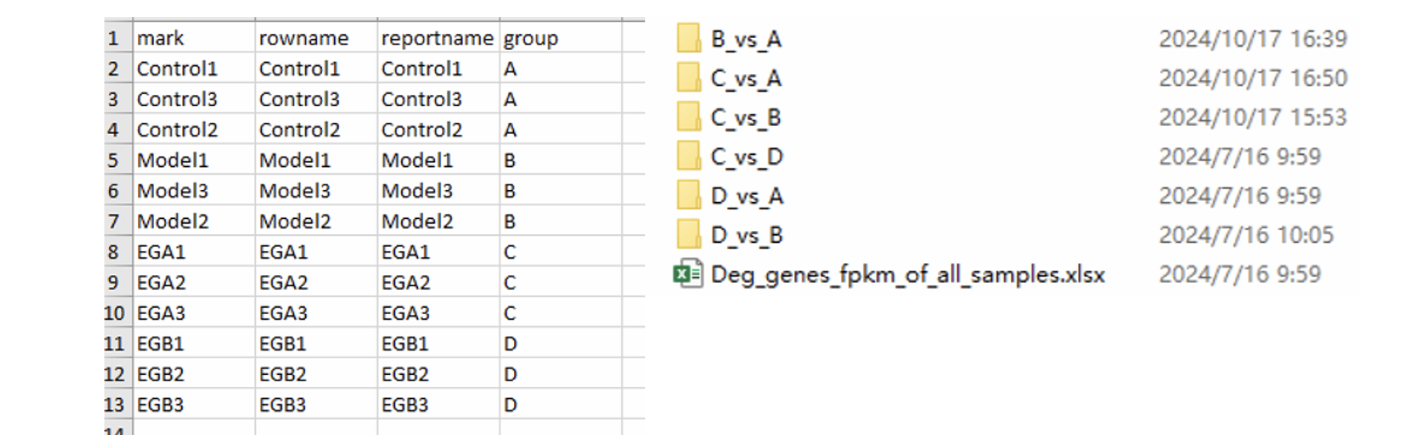
Task: Select Model2 cell in reportname column
Action: 438,221
